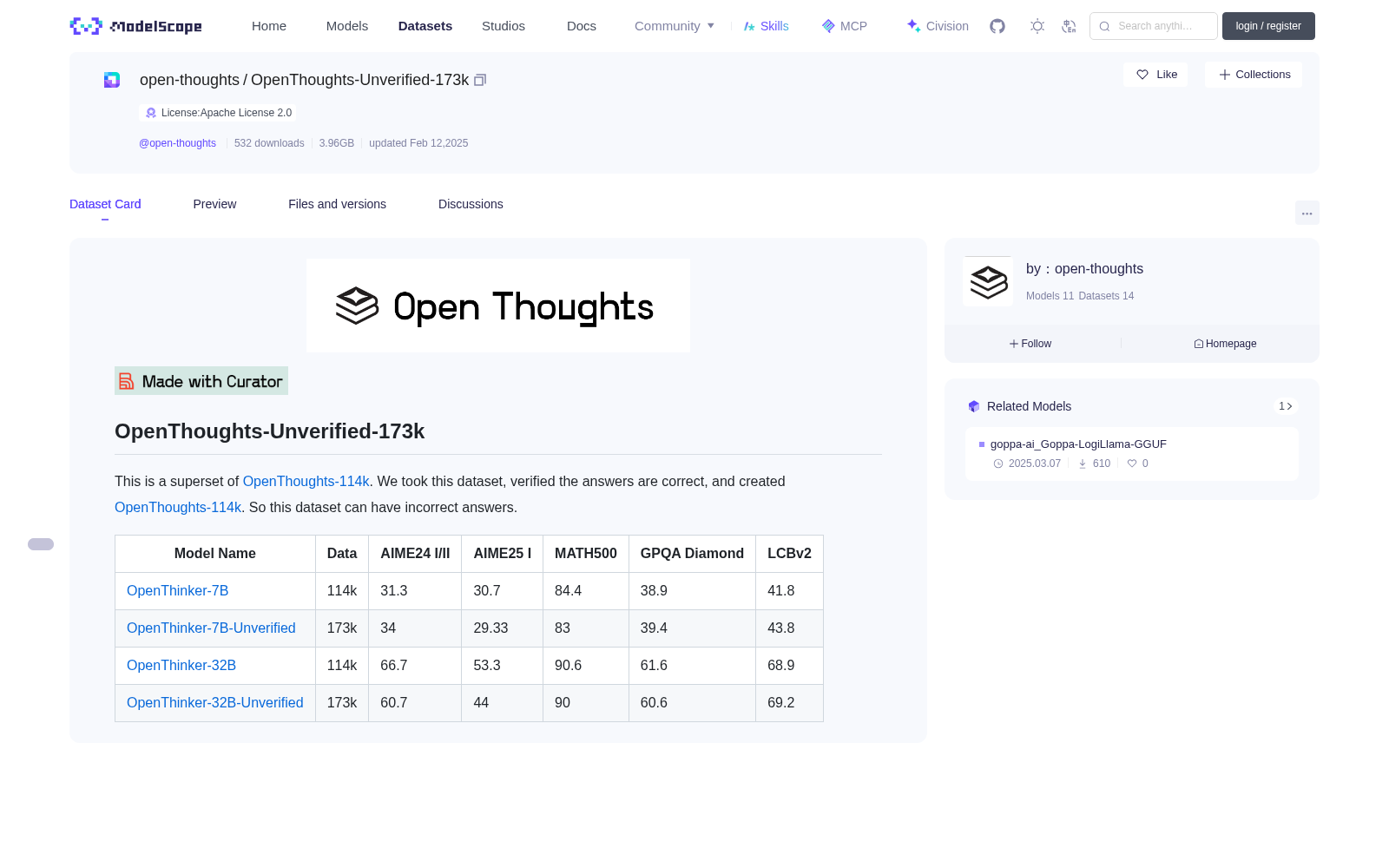Open the second OpenThoughts-114k link
Image resolution: width=1389 pixels, height=868 pixels.
click(x=178, y=507)
